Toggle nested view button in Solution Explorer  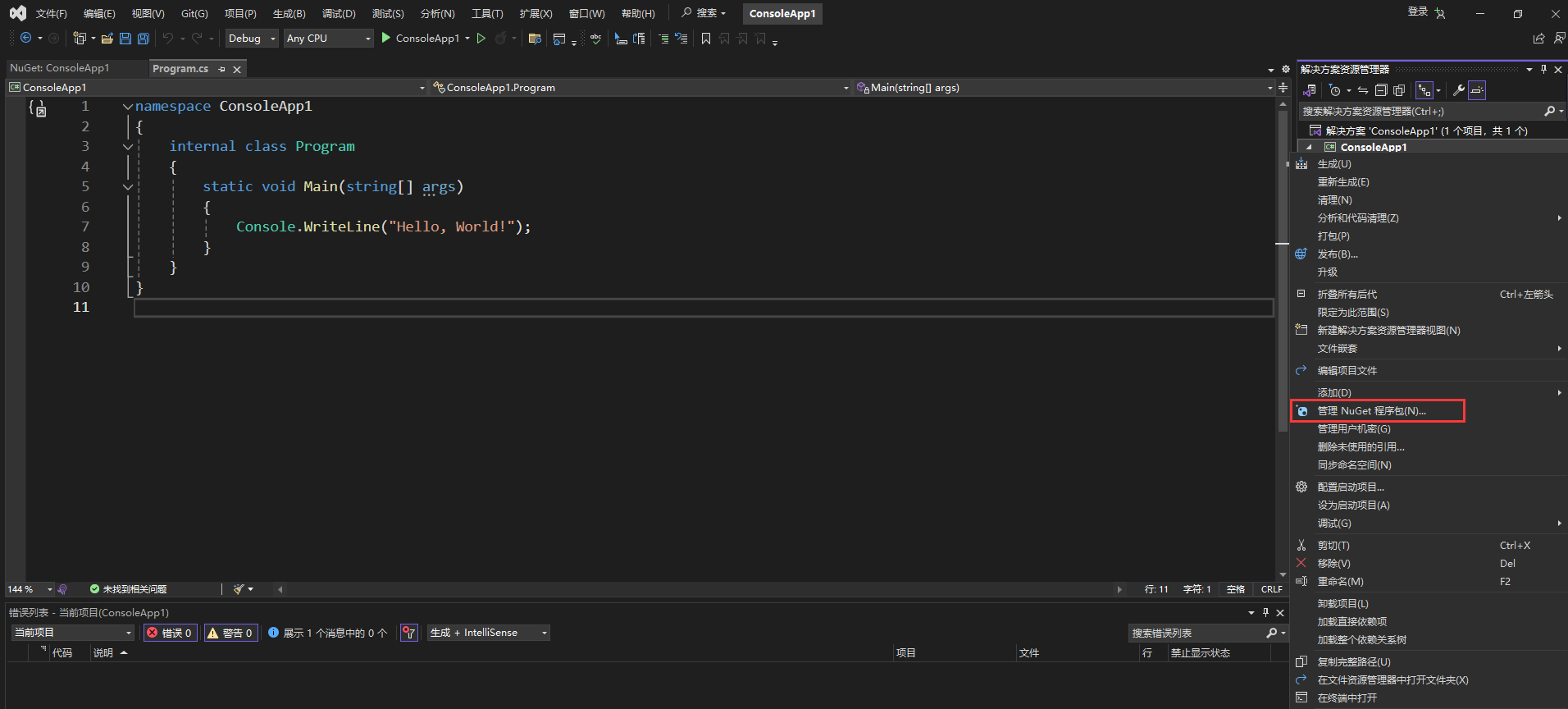coord(1425,90)
